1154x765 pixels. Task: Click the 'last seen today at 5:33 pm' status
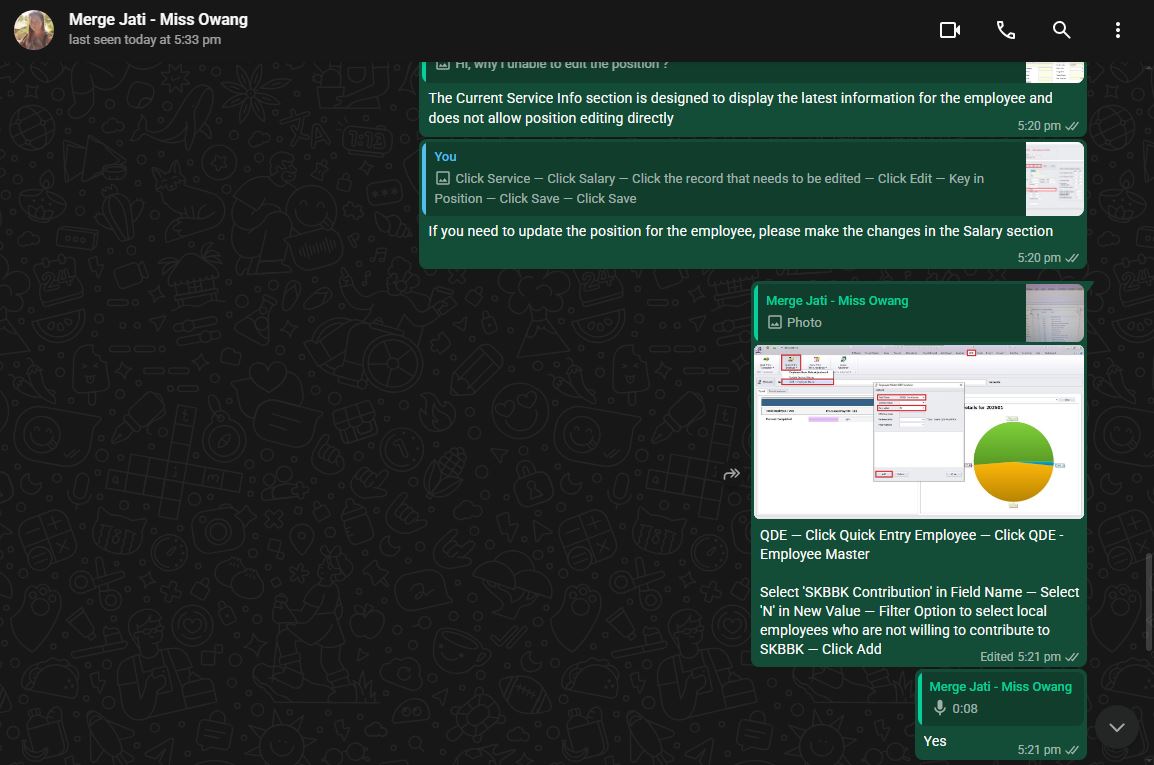(145, 40)
